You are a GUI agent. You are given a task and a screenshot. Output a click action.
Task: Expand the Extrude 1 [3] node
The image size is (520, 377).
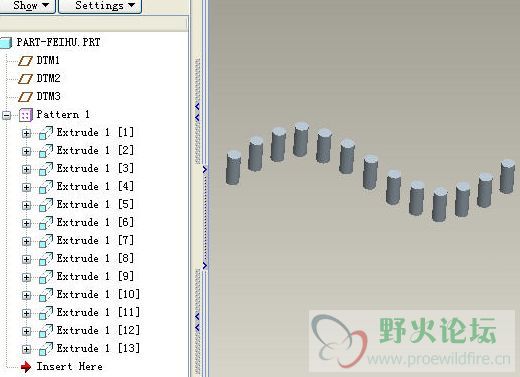26,169
